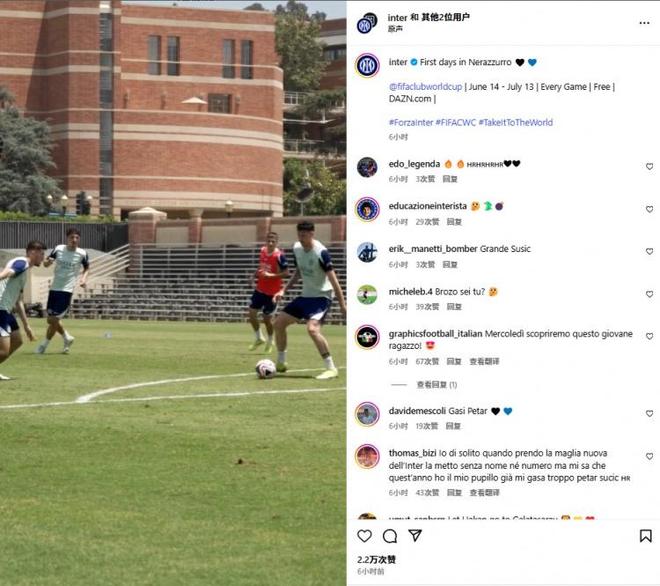Like the post with heart icon
This screenshot has width=660, height=586.
click(x=365, y=536)
